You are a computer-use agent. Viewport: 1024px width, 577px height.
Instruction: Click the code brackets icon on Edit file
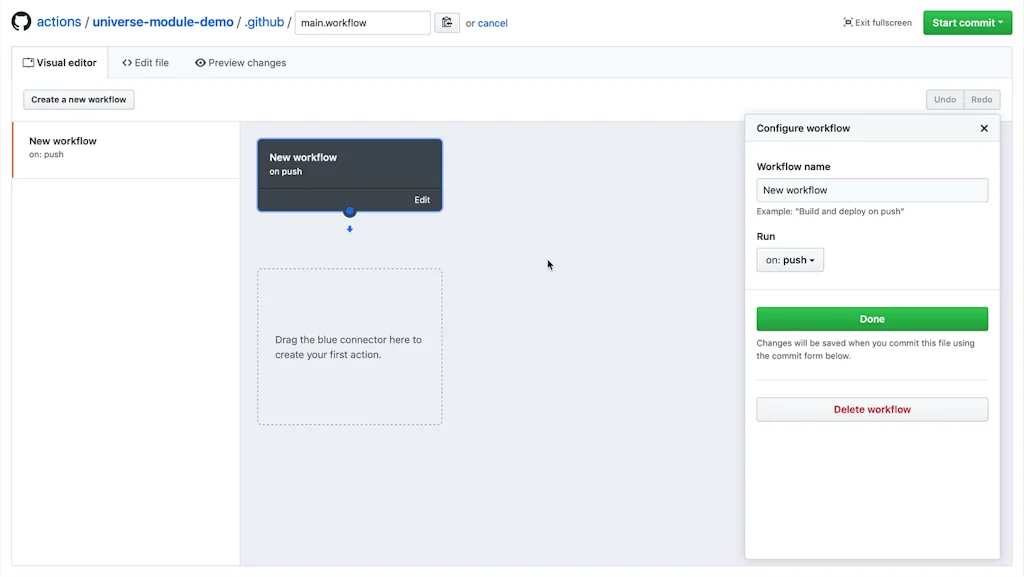[129, 62]
